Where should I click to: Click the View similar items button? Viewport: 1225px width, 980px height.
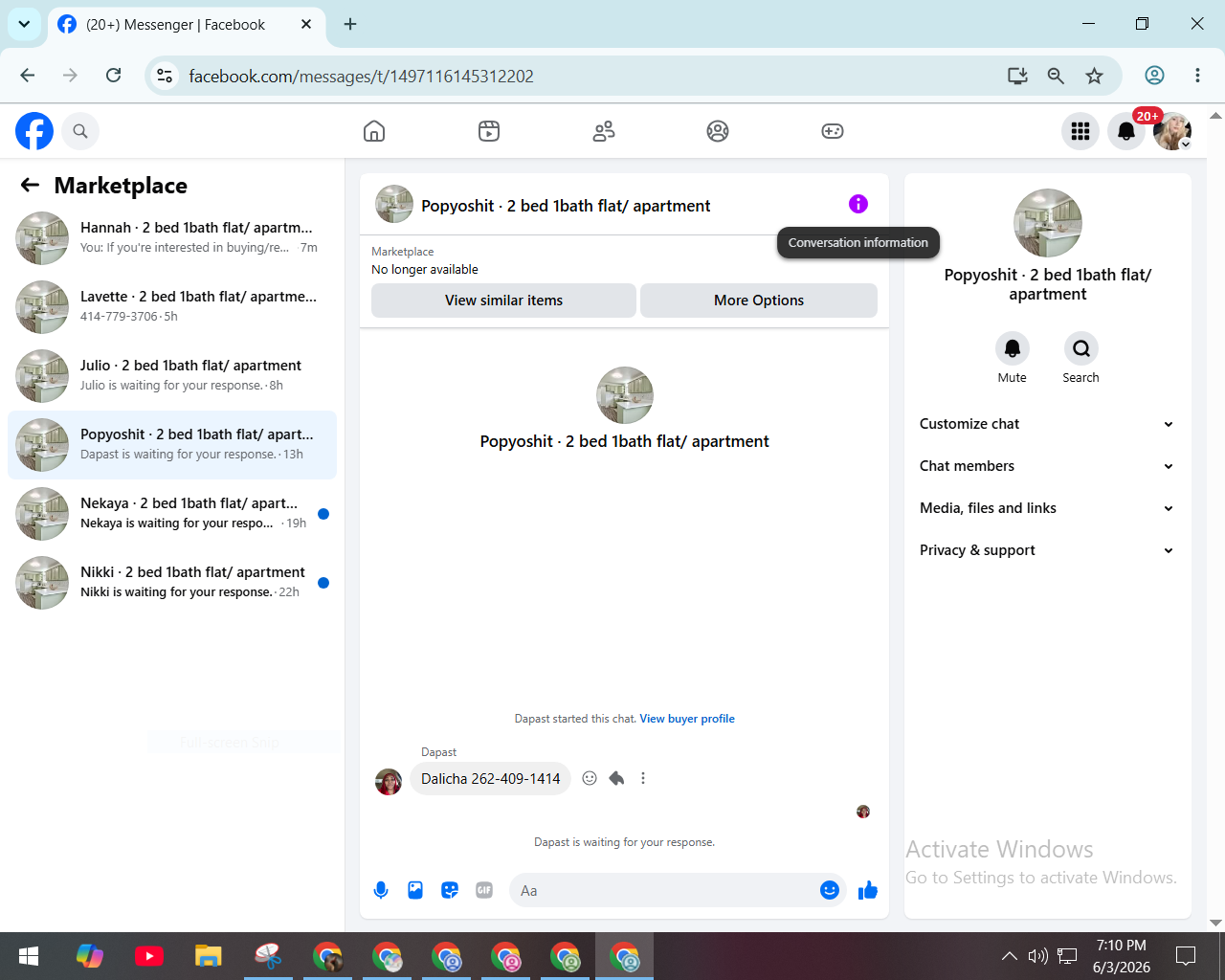coord(503,301)
